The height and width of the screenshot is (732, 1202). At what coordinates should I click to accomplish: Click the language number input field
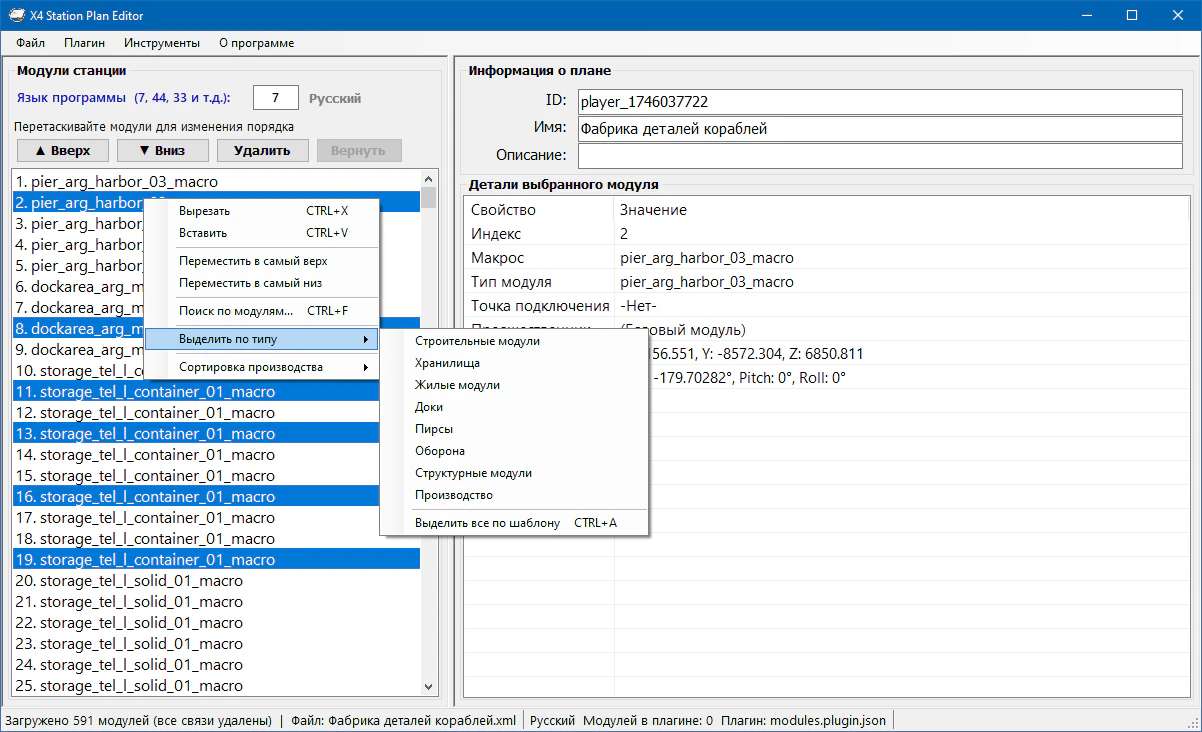(x=276, y=98)
